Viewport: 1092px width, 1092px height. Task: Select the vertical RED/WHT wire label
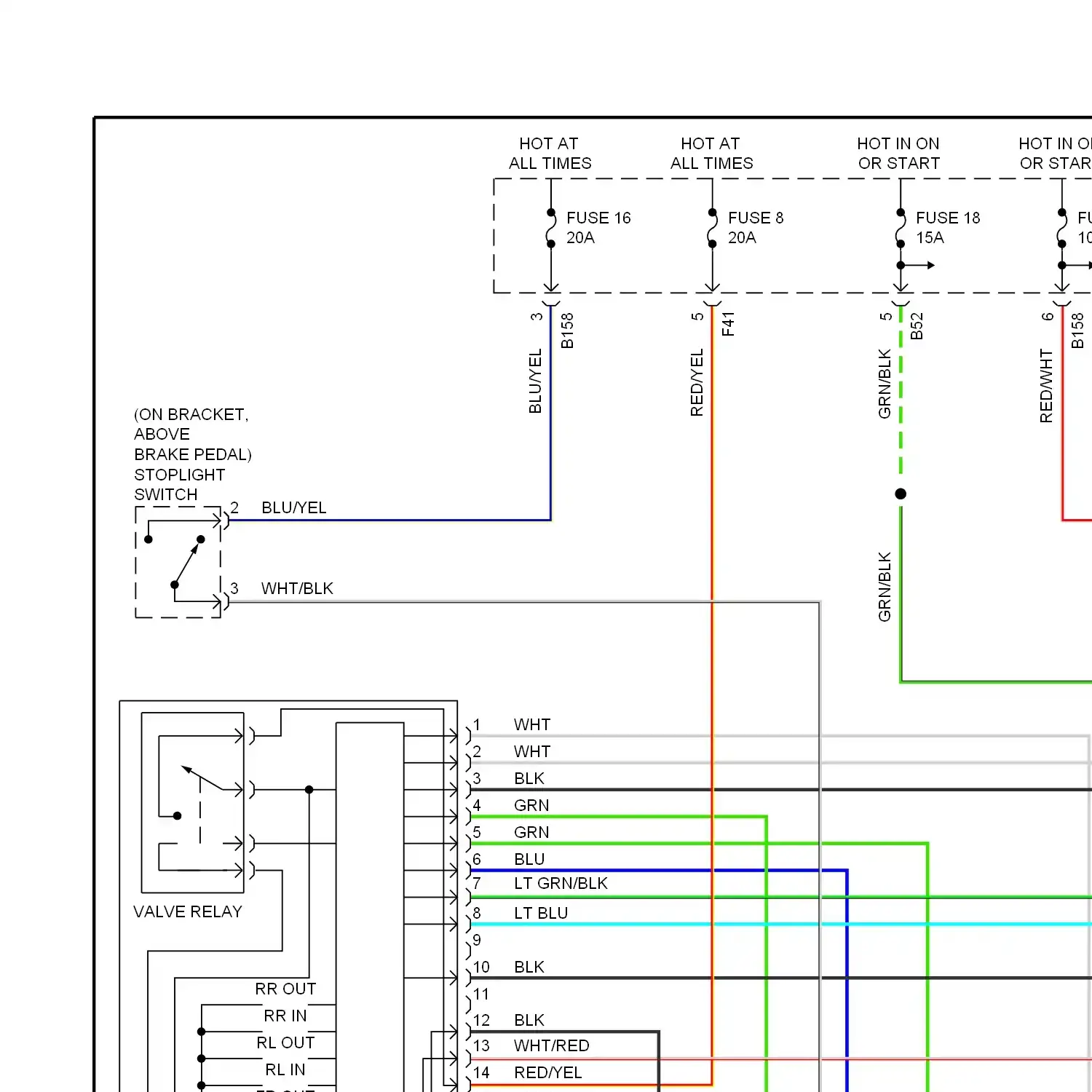(x=1046, y=386)
